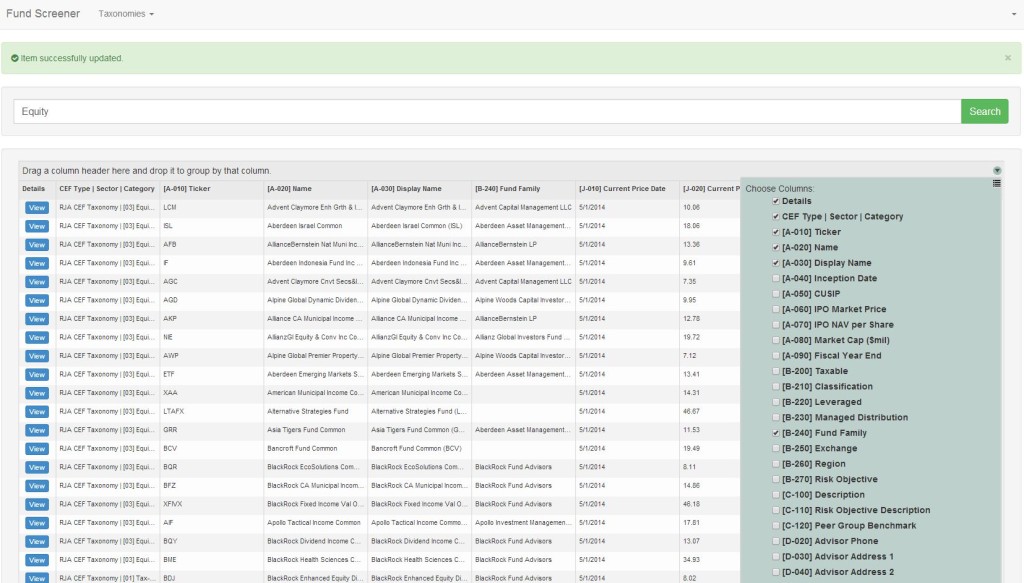Tick the [B-220] Leveraged checkbox
Screen dimensions: 1024x583
click(x=776, y=402)
